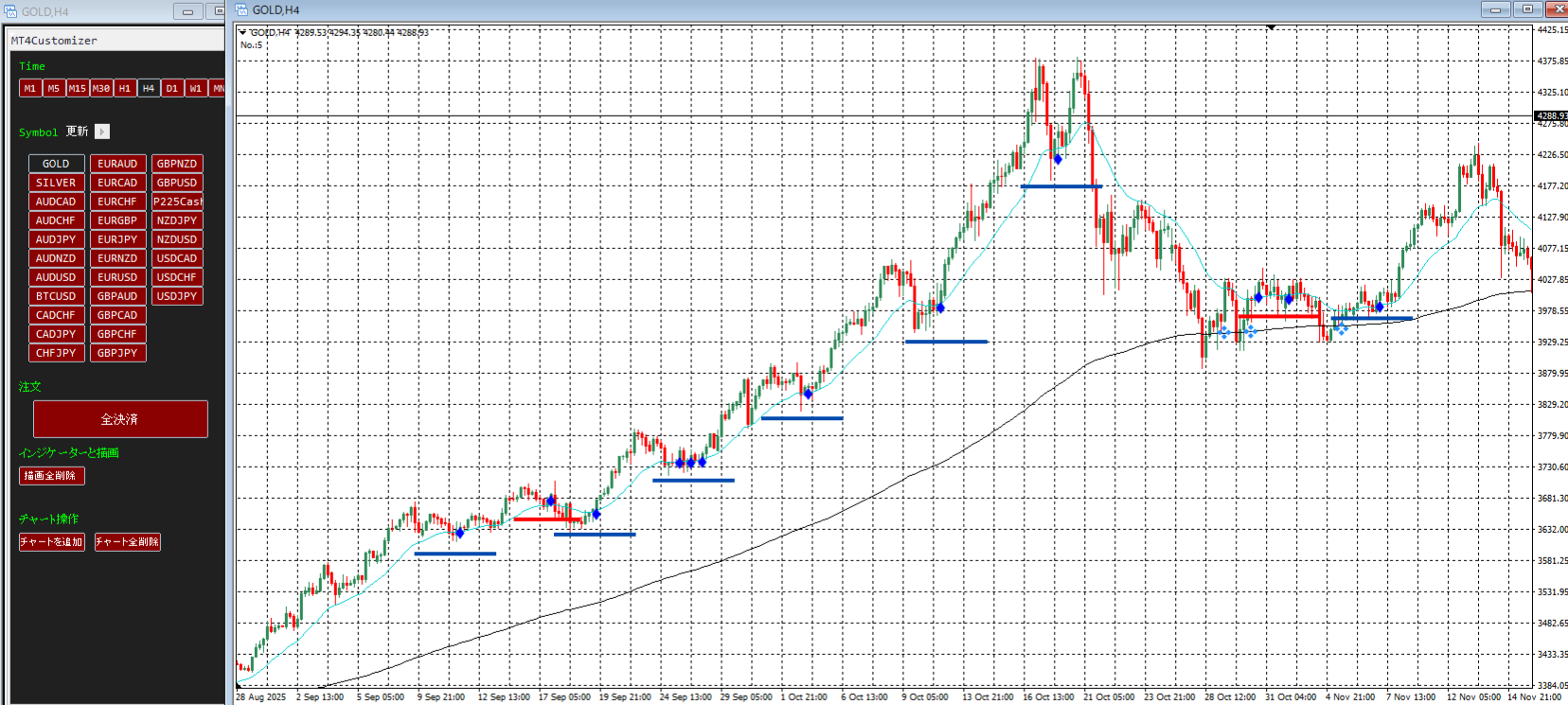1568x705 pixels.
Task: Click the chart shift triangle marker at top
Action: (x=1271, y=28)
